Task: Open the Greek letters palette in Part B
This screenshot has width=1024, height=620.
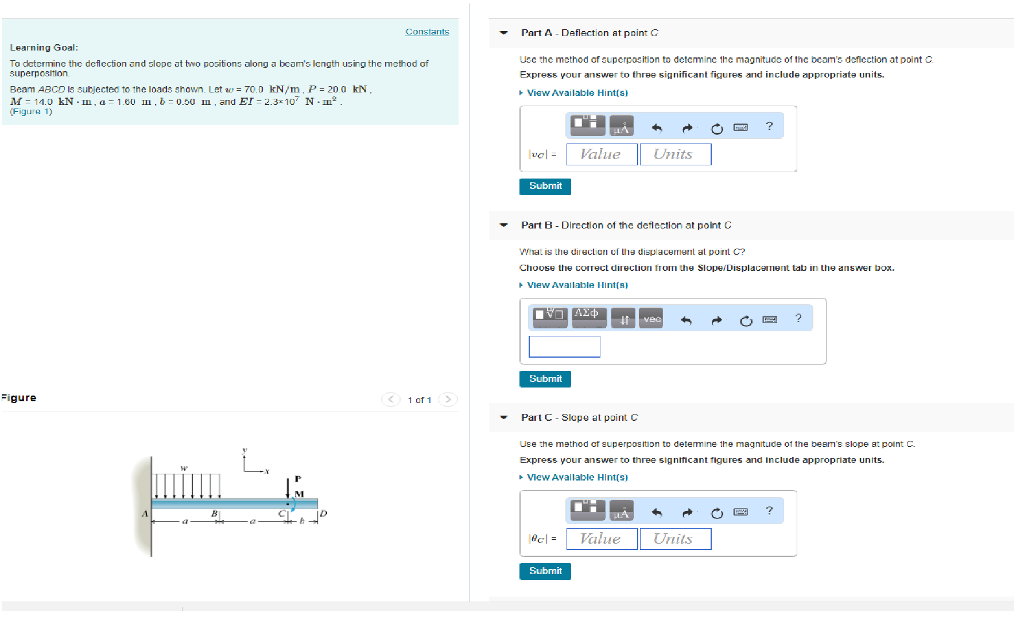Action: click(x=587, y=318)
